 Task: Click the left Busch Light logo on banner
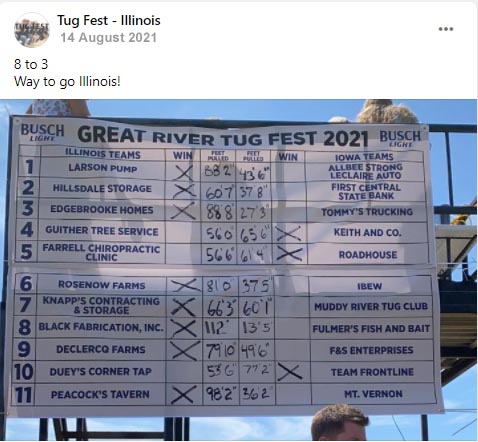[42, 132]
